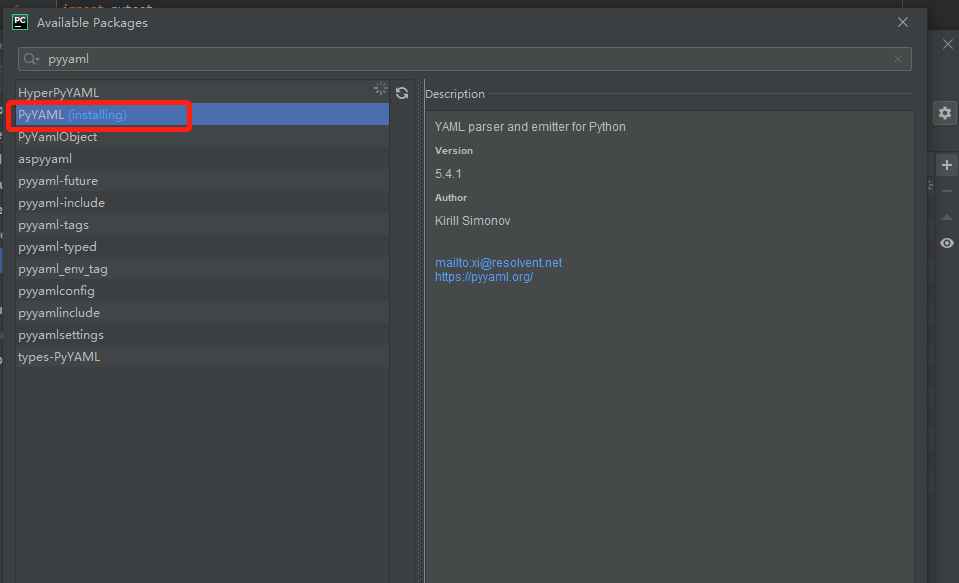Click the minus remove package button
The height and width of the screenshot is (583, 959).
pyautogui.click(x=947, y=191)
